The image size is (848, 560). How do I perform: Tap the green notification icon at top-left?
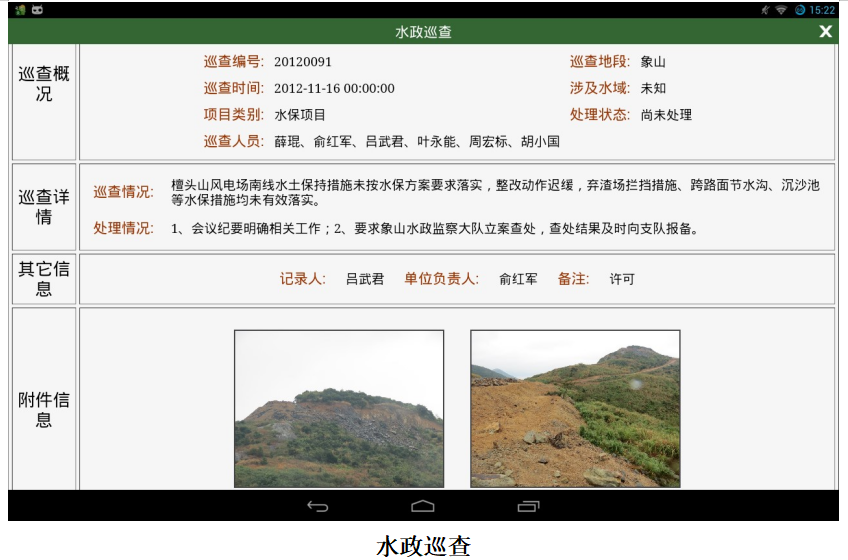click(x=21, y=9)
